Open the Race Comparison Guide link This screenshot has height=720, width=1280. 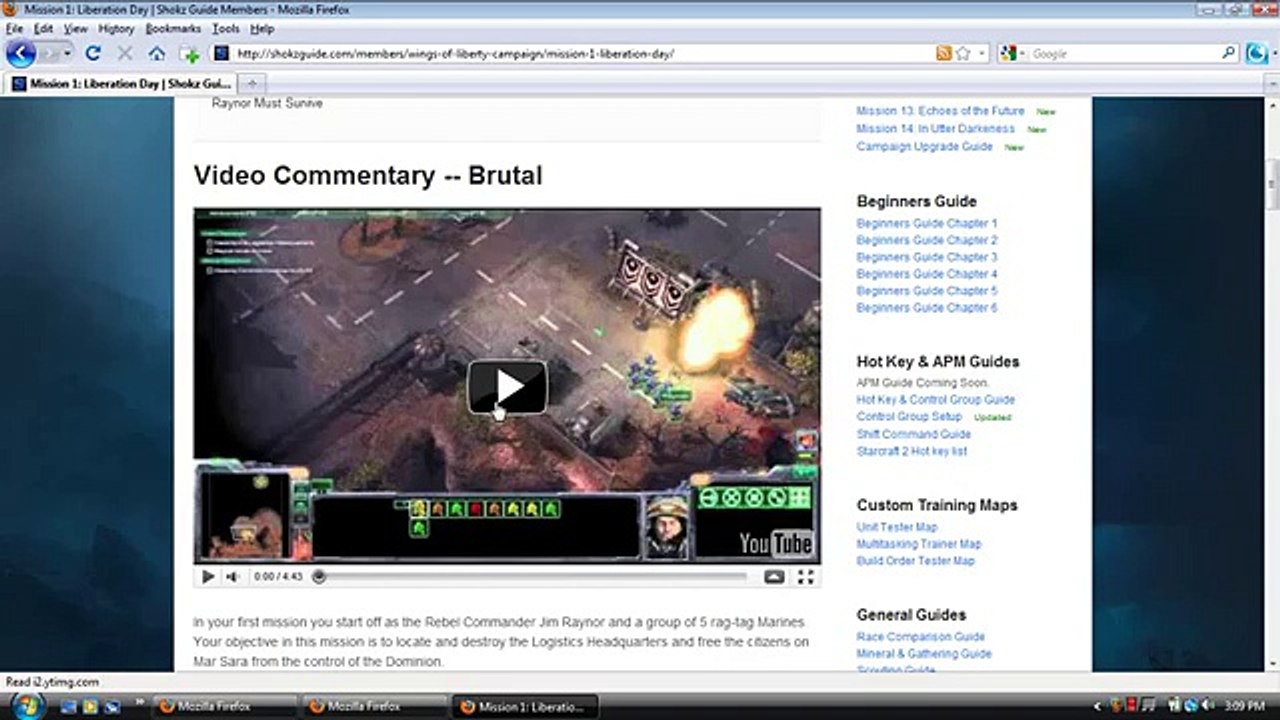coord(921,637)
